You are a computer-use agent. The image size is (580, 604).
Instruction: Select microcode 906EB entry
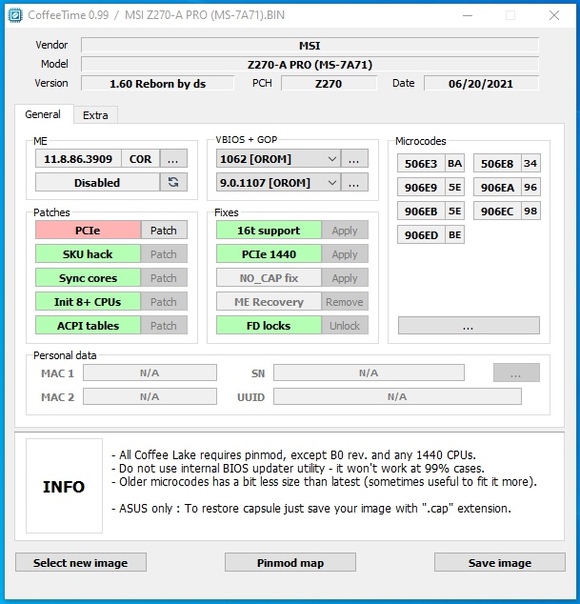coord(421,211)
